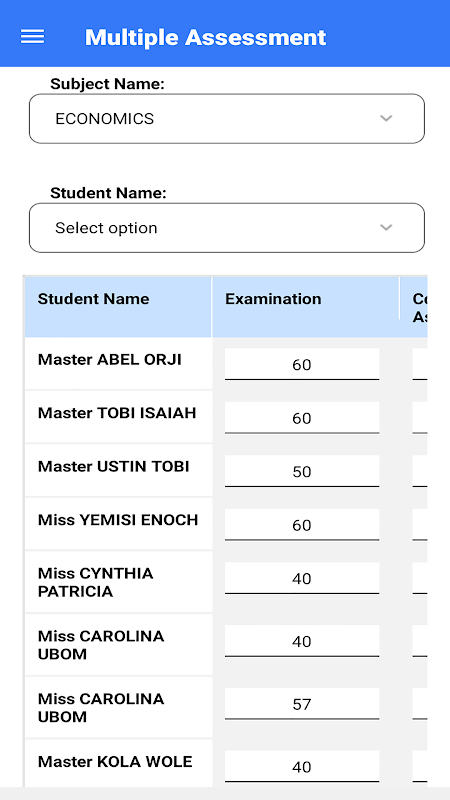Viewport: 450px width, 800px height.
Task: Select the Master ABEL ORJI row name
Action: (110, 360)
